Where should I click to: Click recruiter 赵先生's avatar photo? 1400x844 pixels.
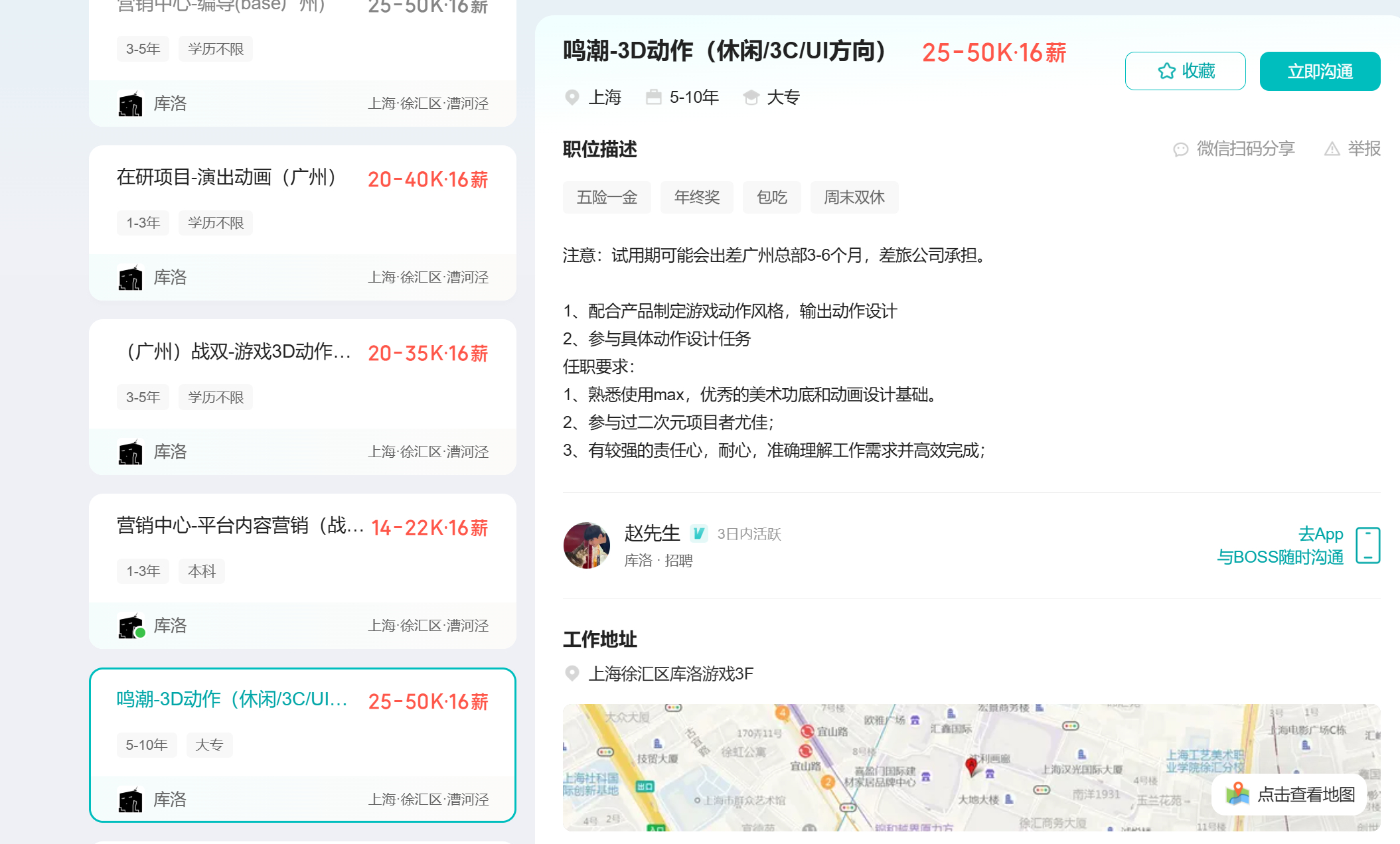pyautogui.click(x=587, y=545)
